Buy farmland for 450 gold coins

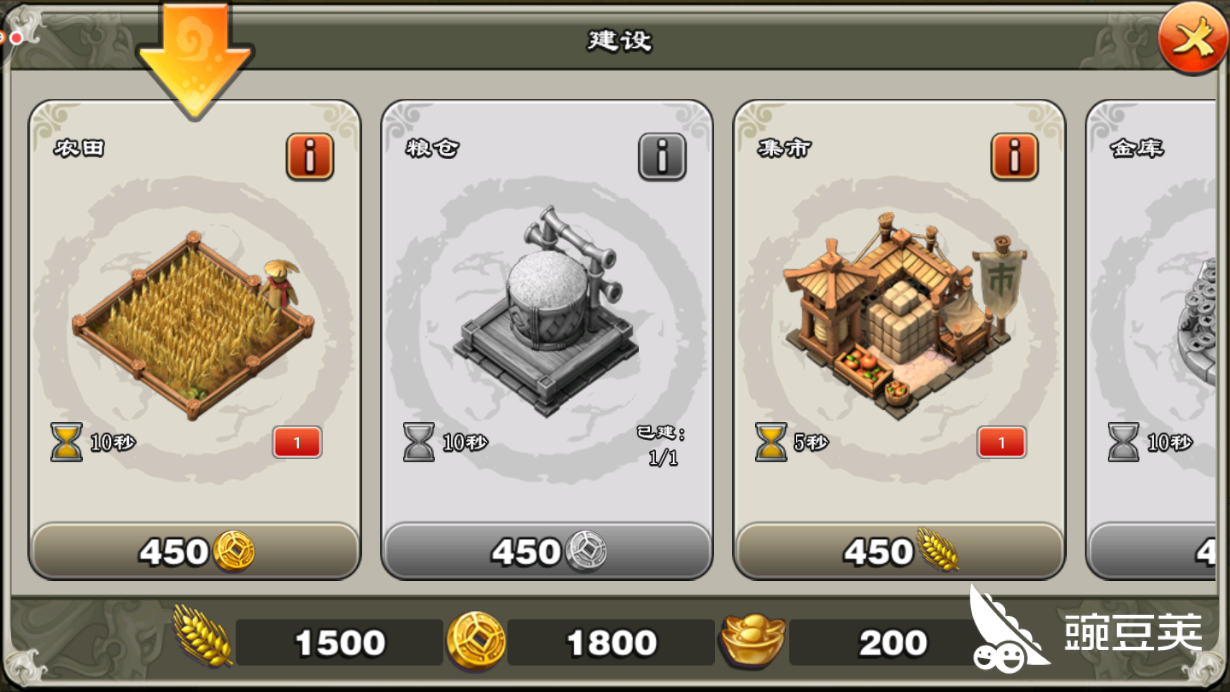tap(195, 551)
